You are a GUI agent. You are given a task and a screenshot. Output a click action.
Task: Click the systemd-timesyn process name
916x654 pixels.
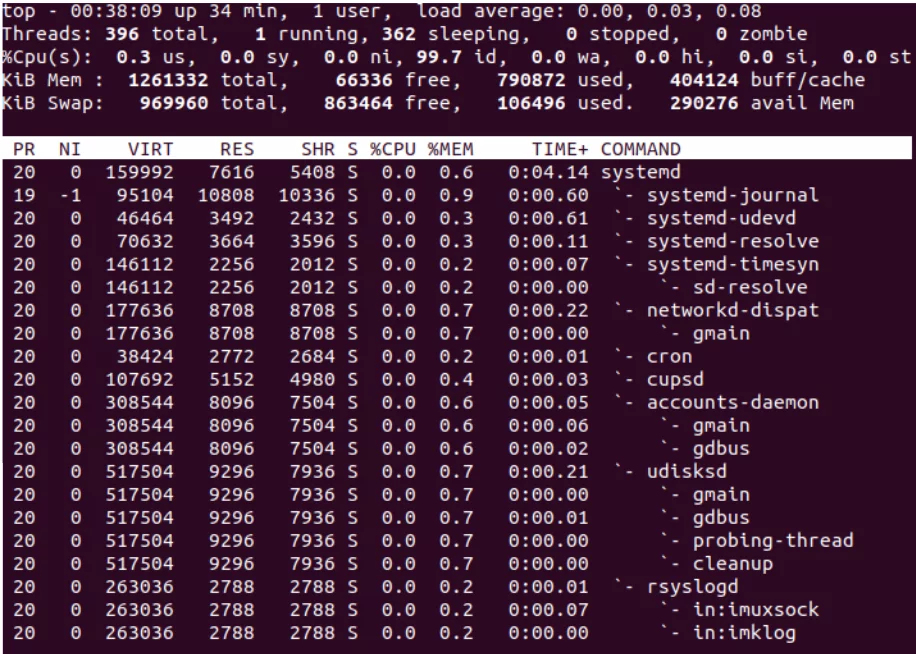tap(733, 265)
